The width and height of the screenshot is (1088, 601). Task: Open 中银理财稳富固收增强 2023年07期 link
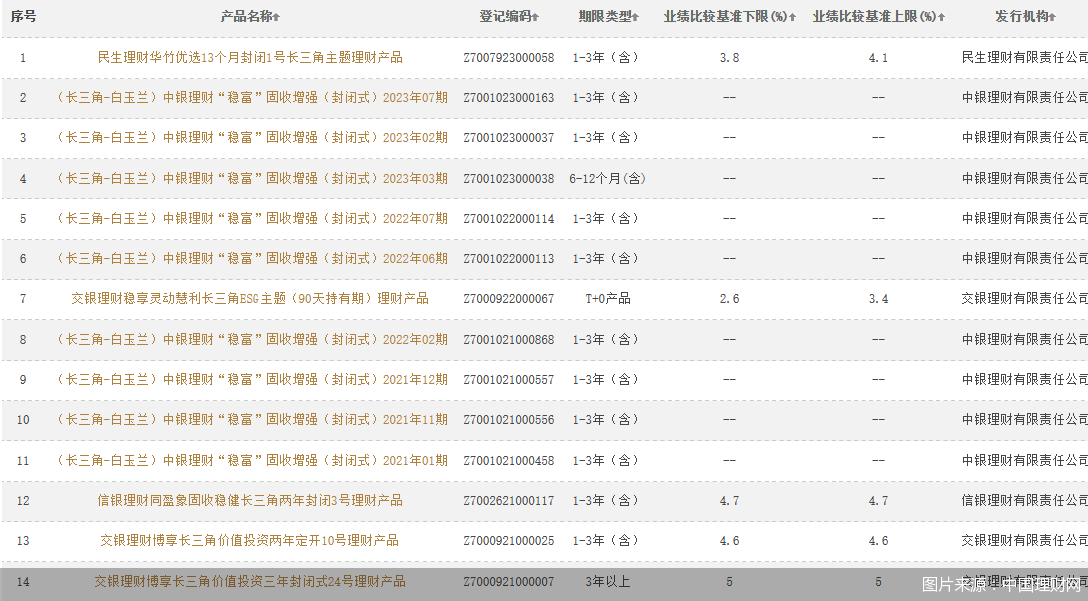tap(250, 98)
